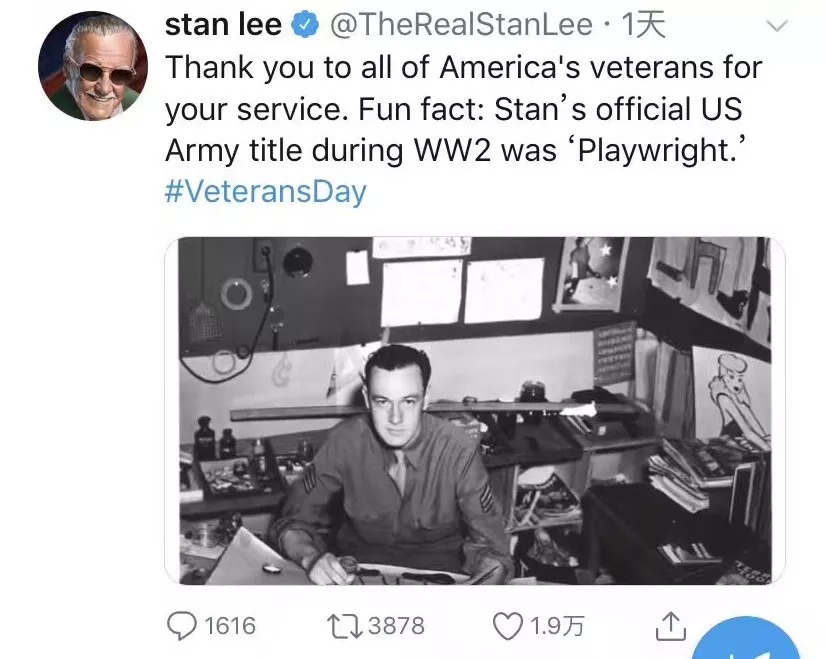Open Stan Lee's profile avatar

click(92, 67)
